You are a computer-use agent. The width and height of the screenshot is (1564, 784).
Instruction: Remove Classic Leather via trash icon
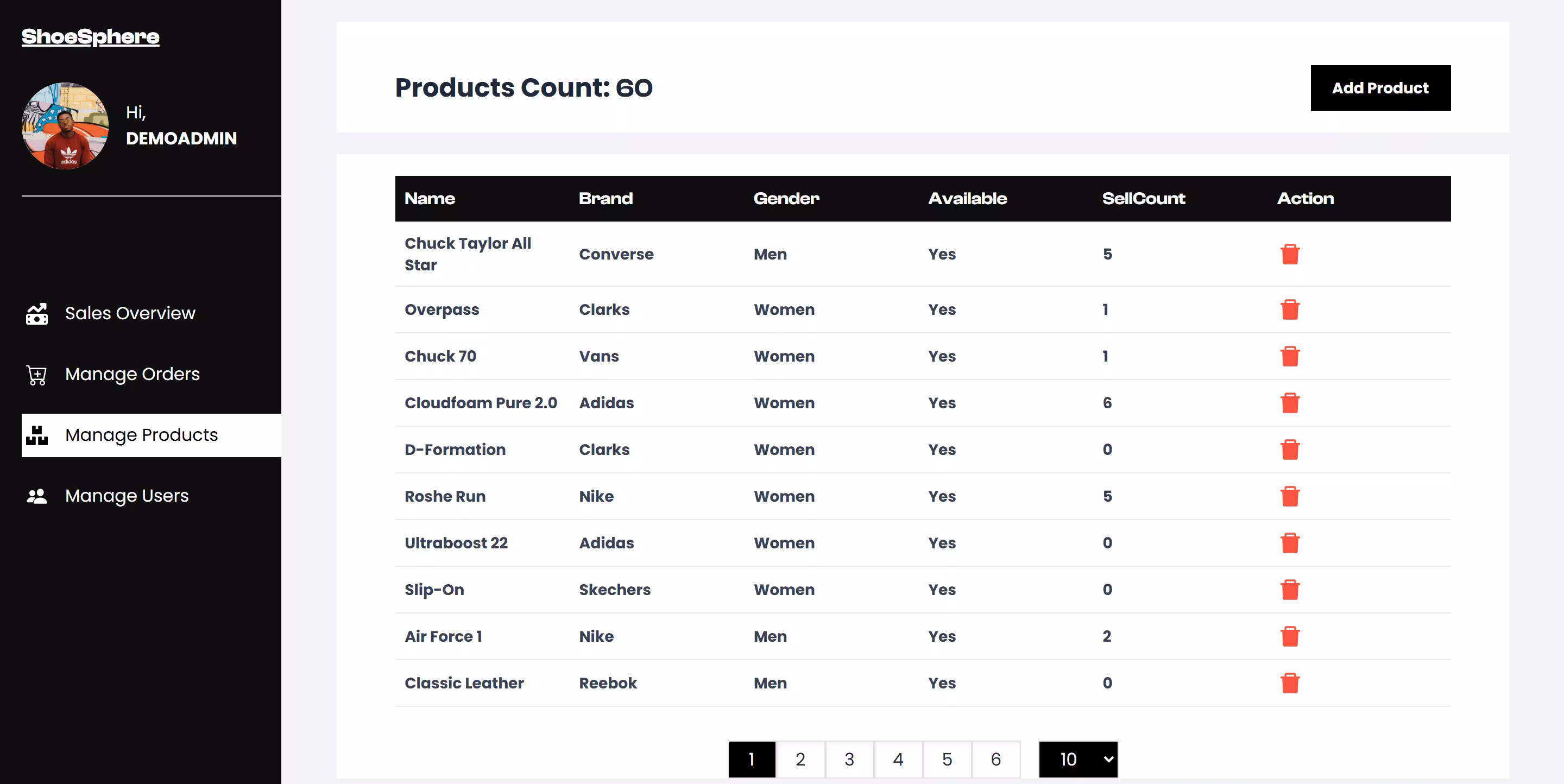[1290, 683]
